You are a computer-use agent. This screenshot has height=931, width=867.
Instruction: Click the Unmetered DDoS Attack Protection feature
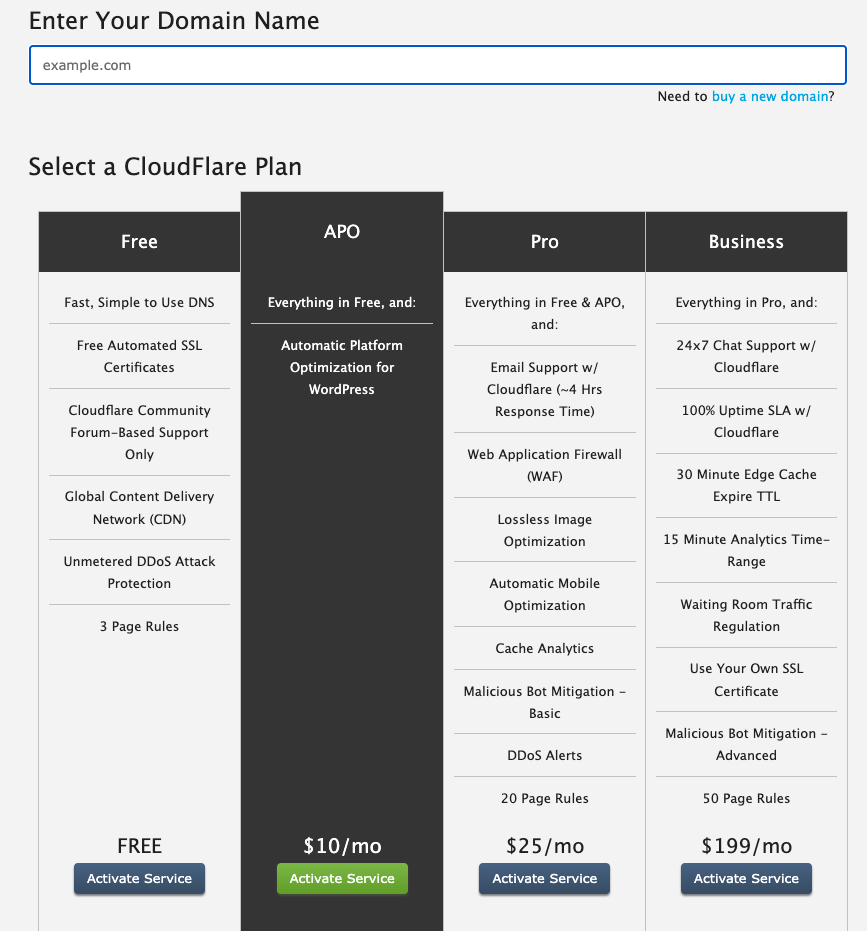[x=139, y=572]
